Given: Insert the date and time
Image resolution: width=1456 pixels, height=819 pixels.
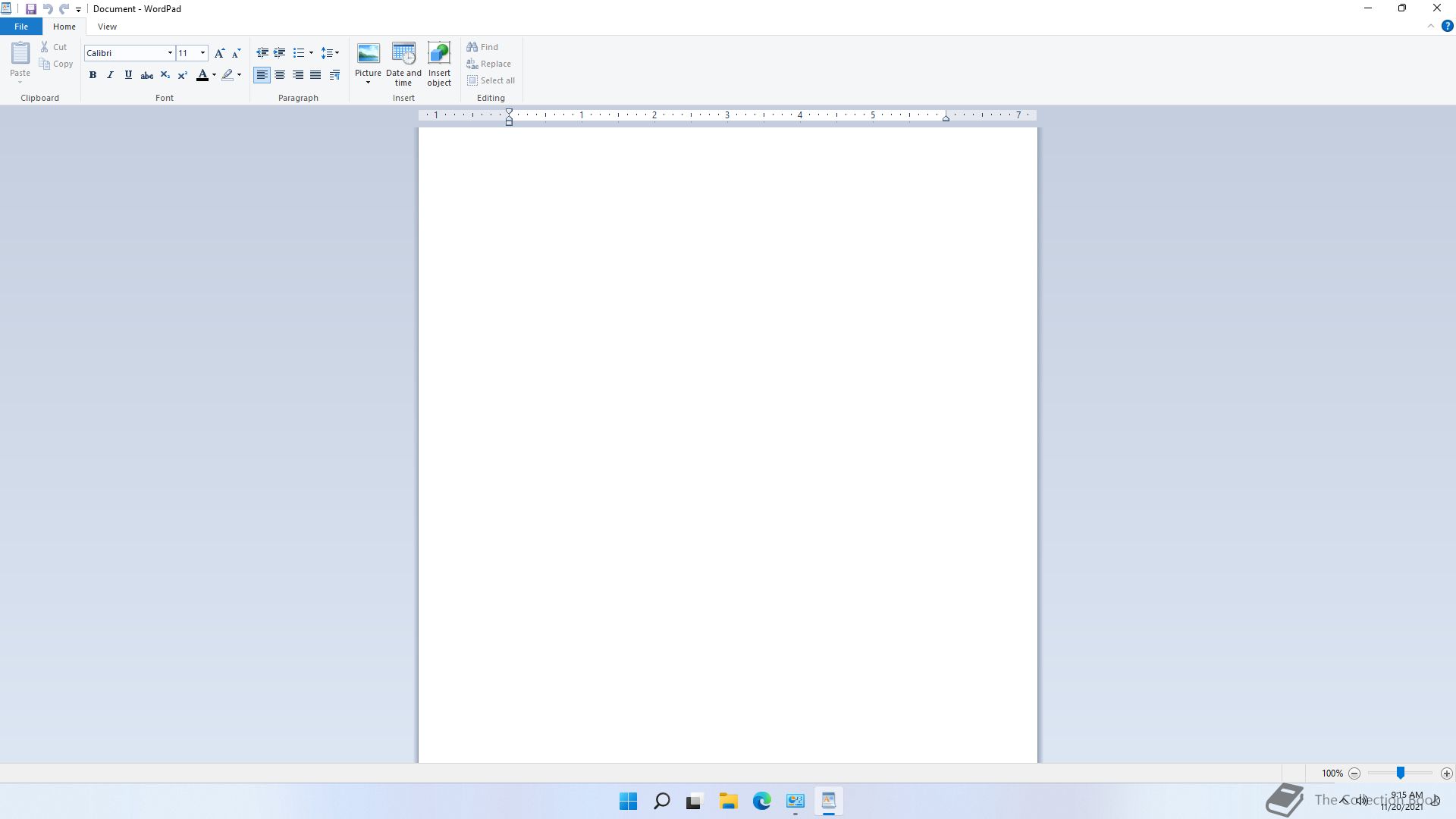Looking at the screenshot, I should 403,64.
